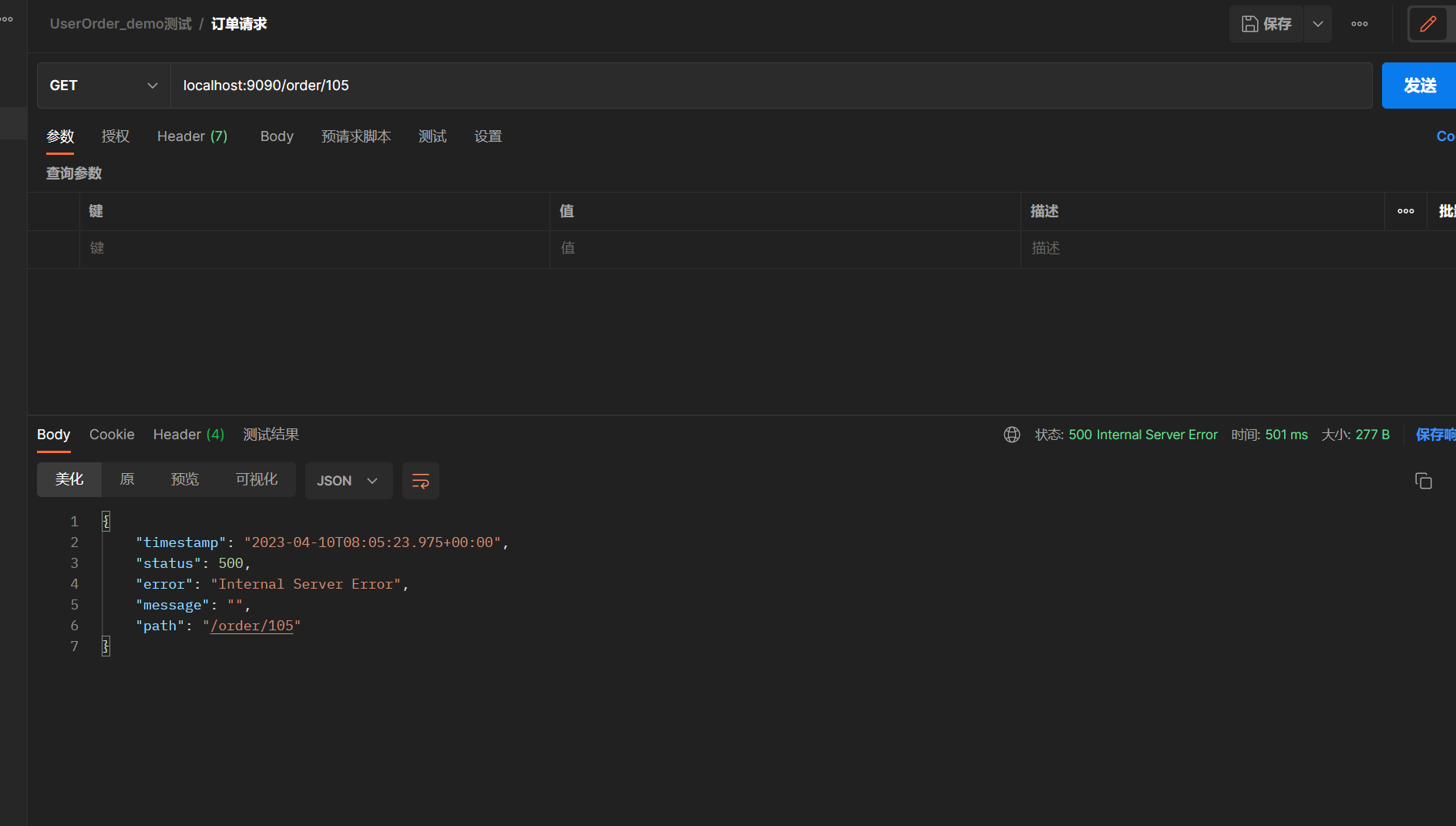Click the 500 Internal Server Error status
Screen dimensions: 1456x826
tap(1143, 435)
